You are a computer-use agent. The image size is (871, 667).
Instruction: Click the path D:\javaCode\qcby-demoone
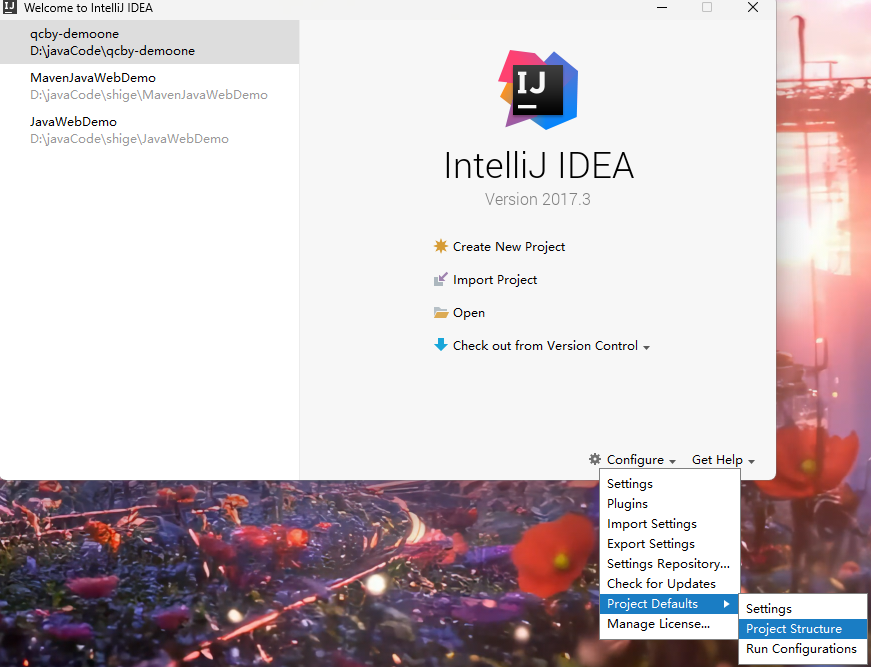click(113, 51)
